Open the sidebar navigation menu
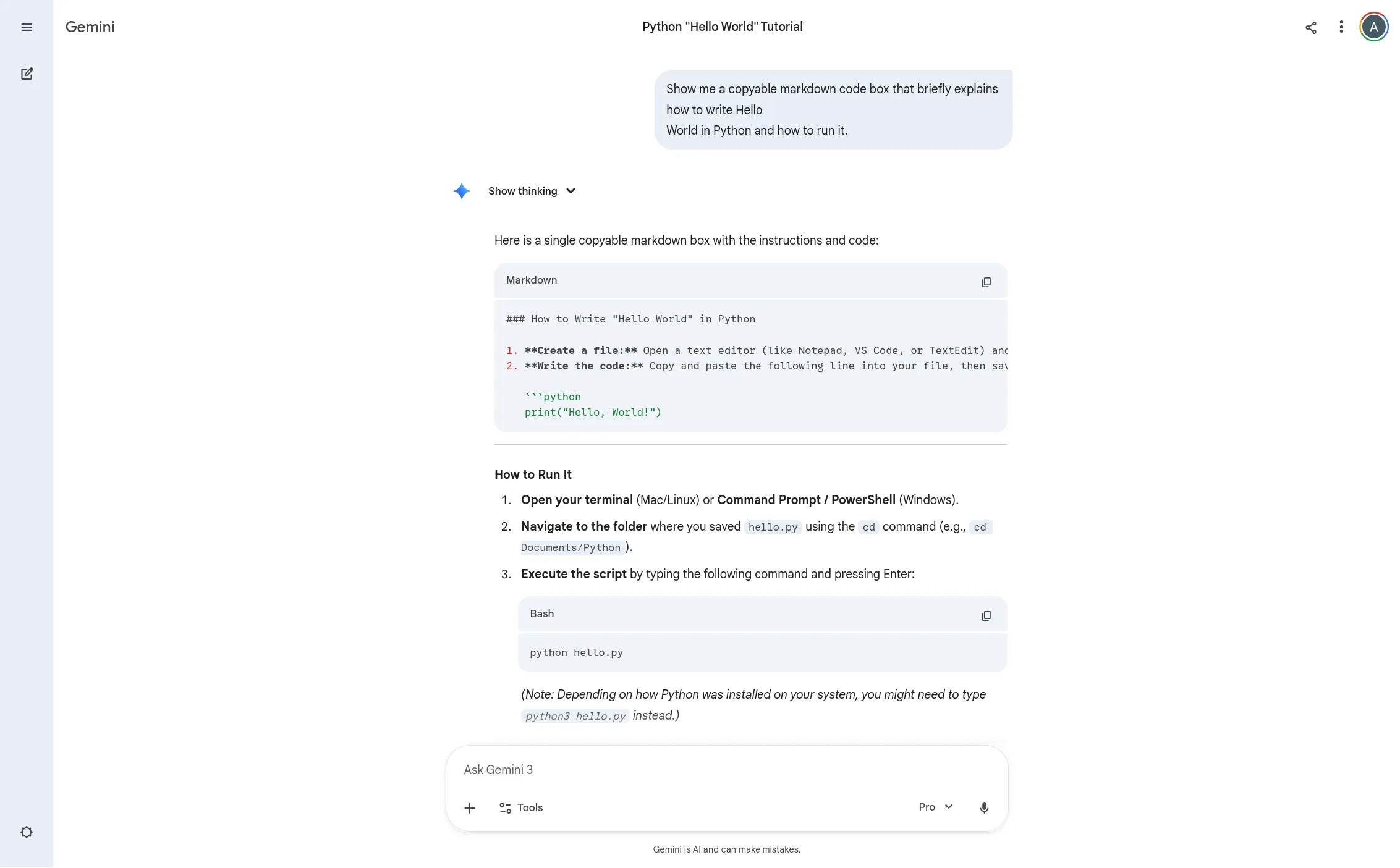 pos(27,27)
